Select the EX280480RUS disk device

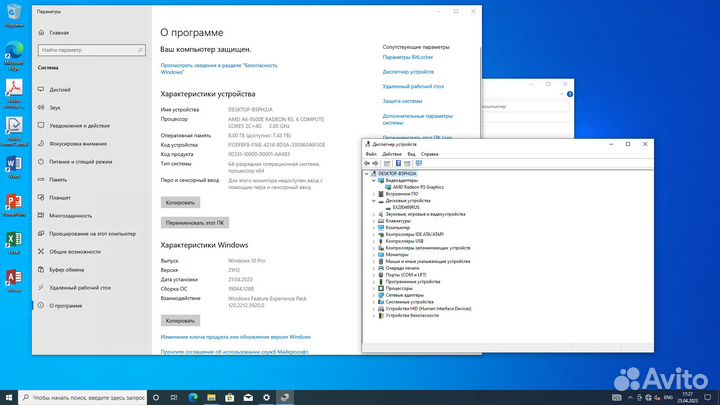[405, 208]
